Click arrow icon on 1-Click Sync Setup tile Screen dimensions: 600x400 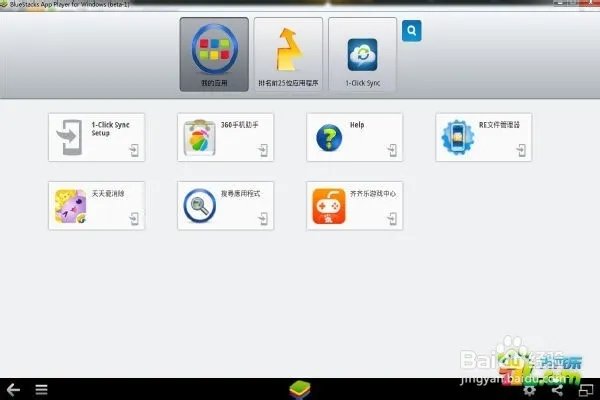[134, 150]
